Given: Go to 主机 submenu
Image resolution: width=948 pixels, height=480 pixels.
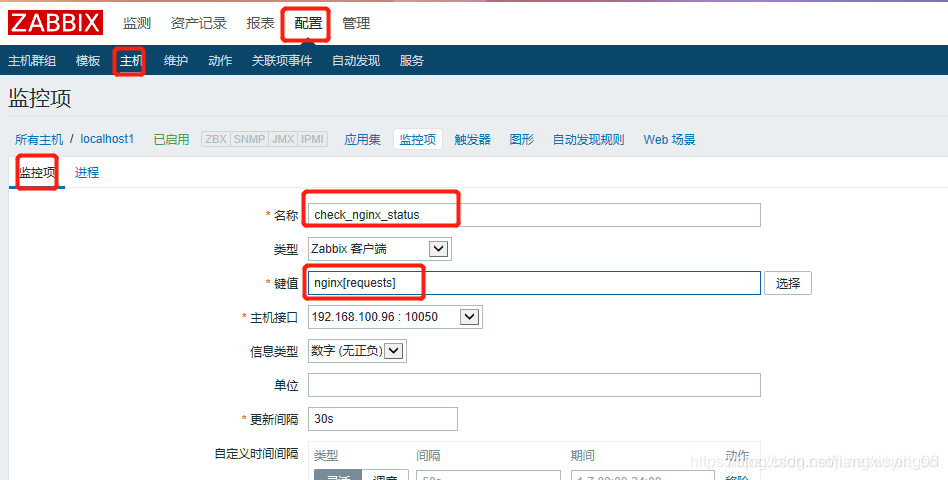Looking at the screenshot, I should (131, 60).
